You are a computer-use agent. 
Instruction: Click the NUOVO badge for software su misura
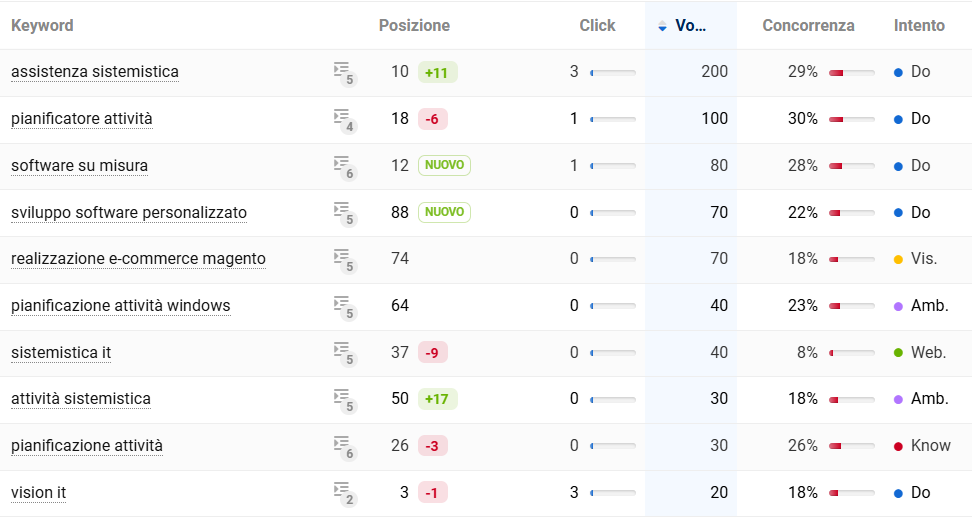[x=444, y=165]
